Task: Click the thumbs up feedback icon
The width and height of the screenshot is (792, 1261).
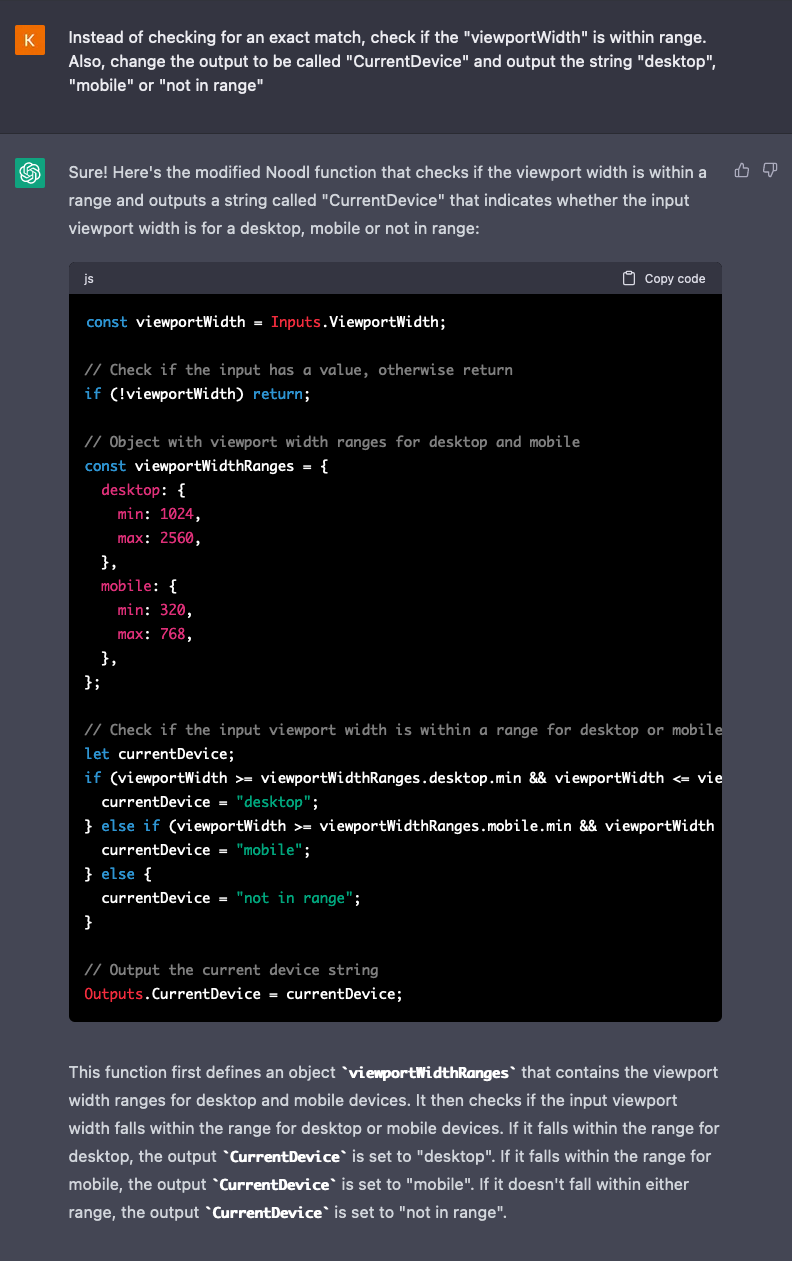Action: tap(742, 171)
